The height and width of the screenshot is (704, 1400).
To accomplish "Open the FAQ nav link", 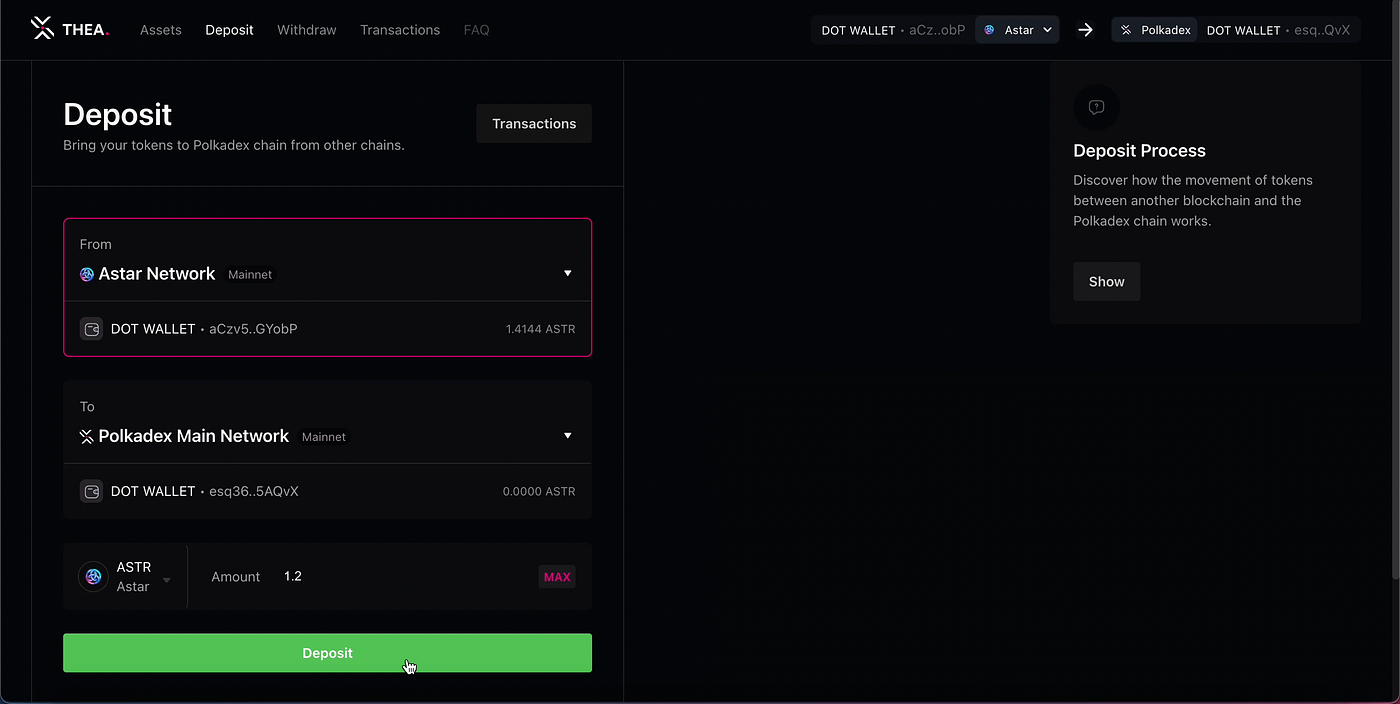I will pos(477,30).
